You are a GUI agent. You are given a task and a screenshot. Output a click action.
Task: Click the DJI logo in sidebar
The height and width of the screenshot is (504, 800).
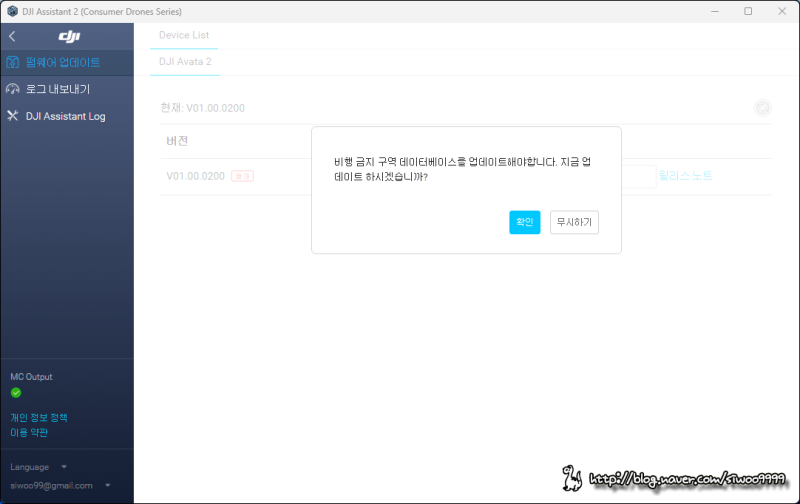click(x=69, y=36)
